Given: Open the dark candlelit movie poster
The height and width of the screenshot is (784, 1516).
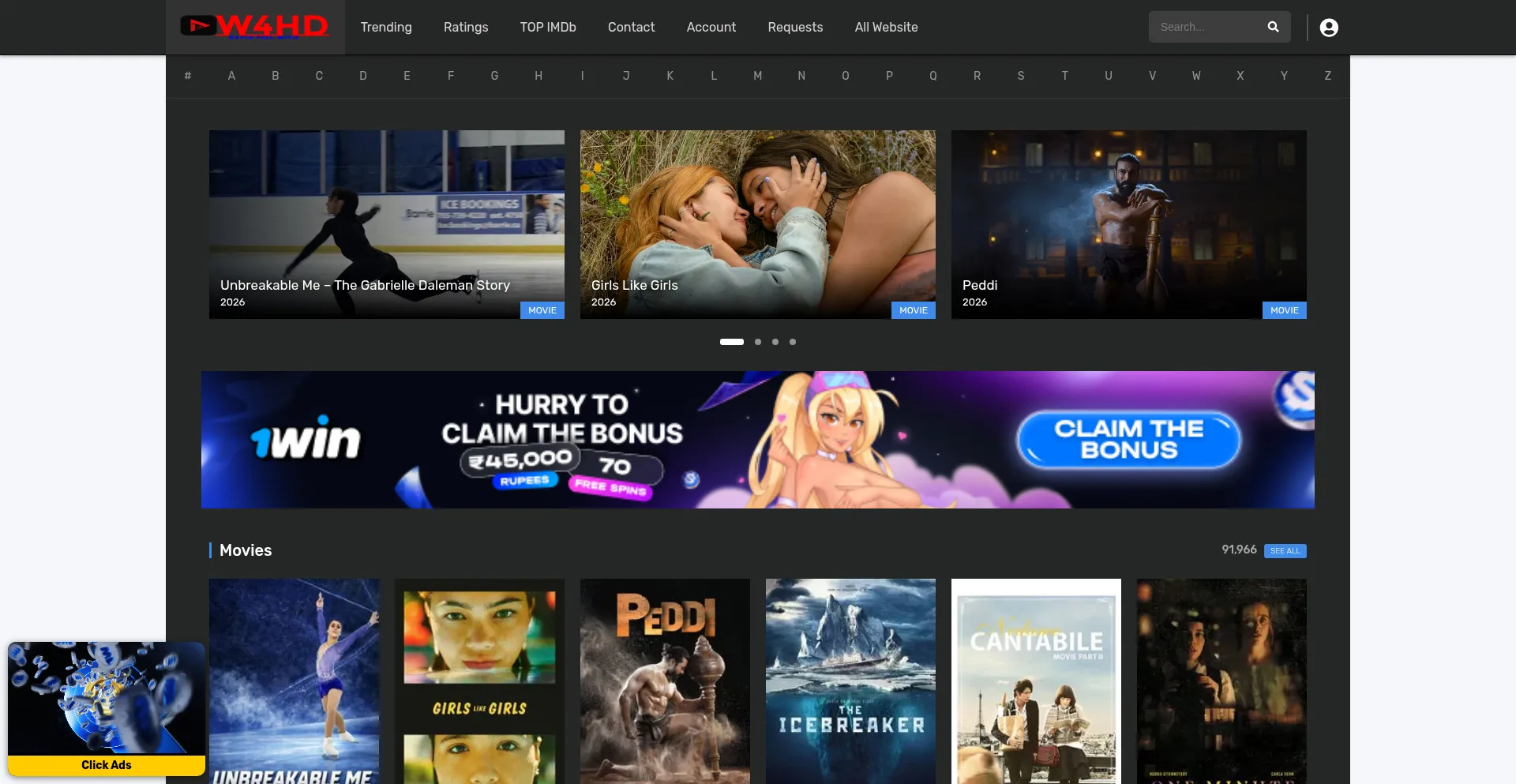Looking at the screenshot, I should point(1221,681).
